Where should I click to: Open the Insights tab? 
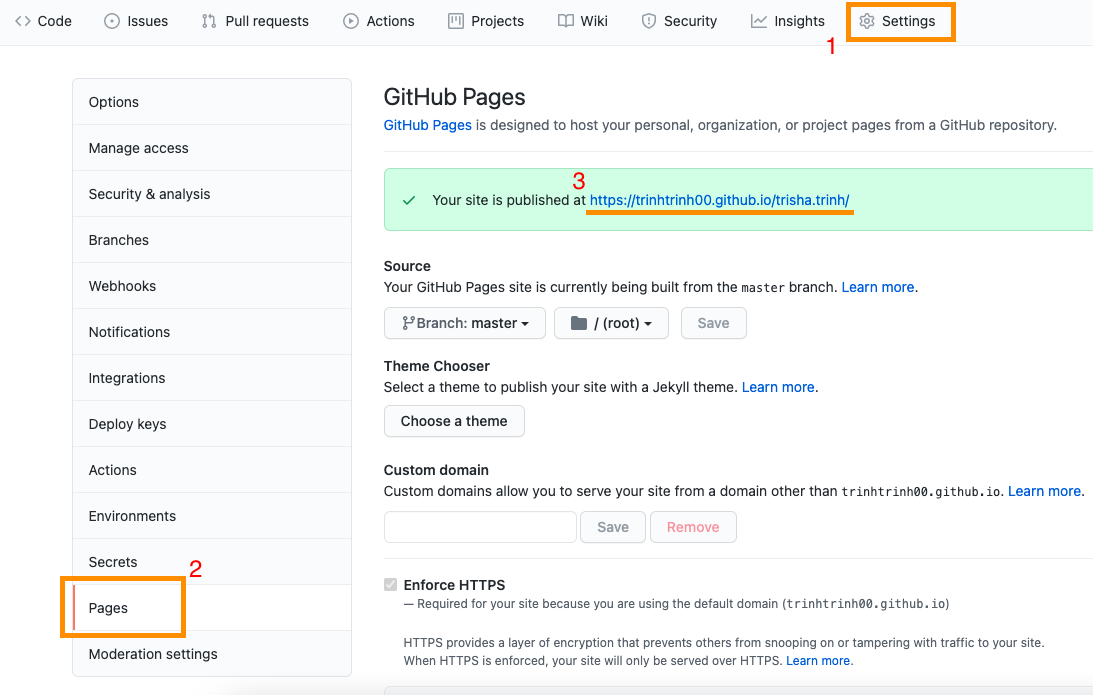point(788,21)
